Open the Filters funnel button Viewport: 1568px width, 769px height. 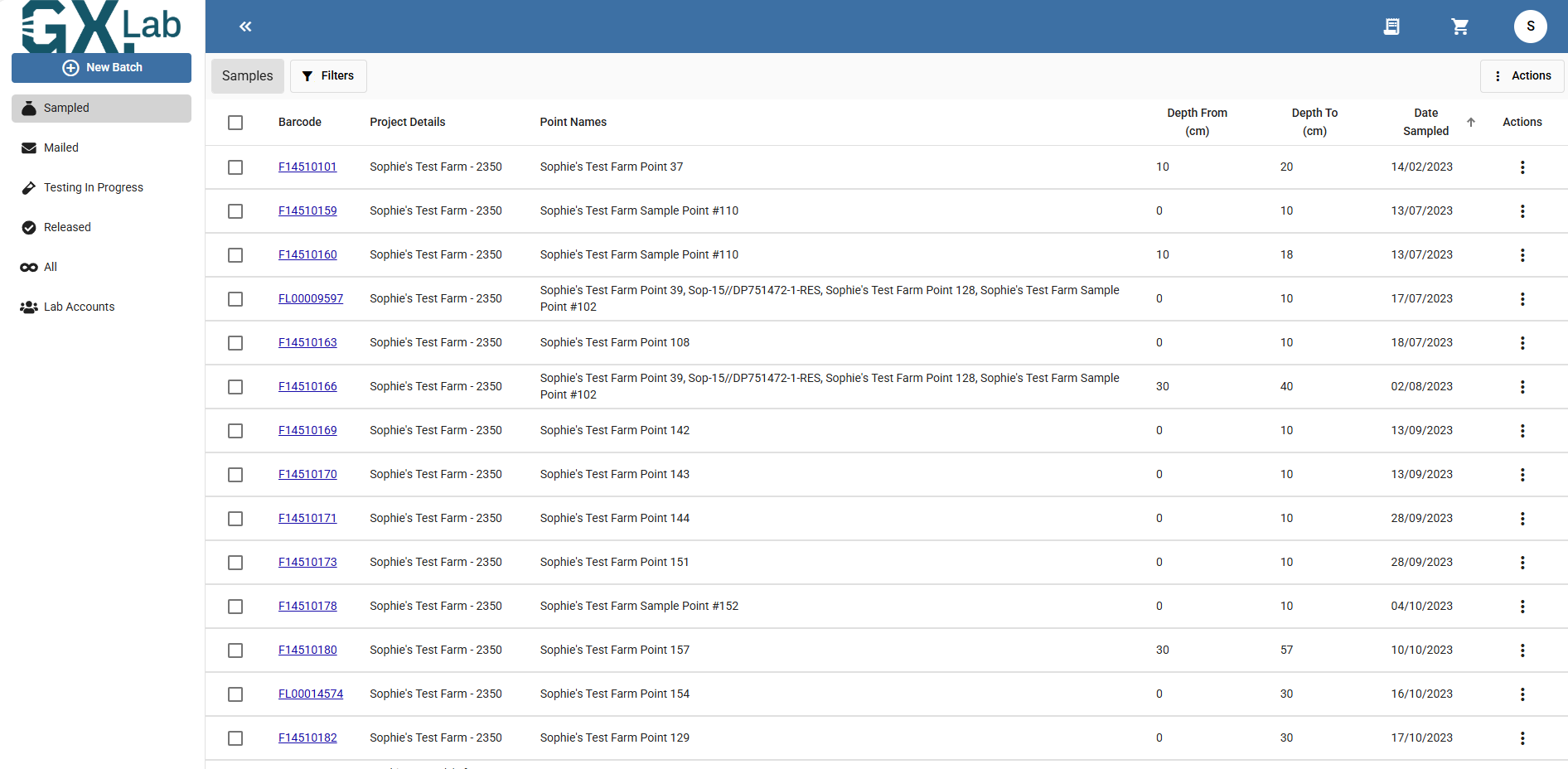pyautogui.click(x=328, y=75)
